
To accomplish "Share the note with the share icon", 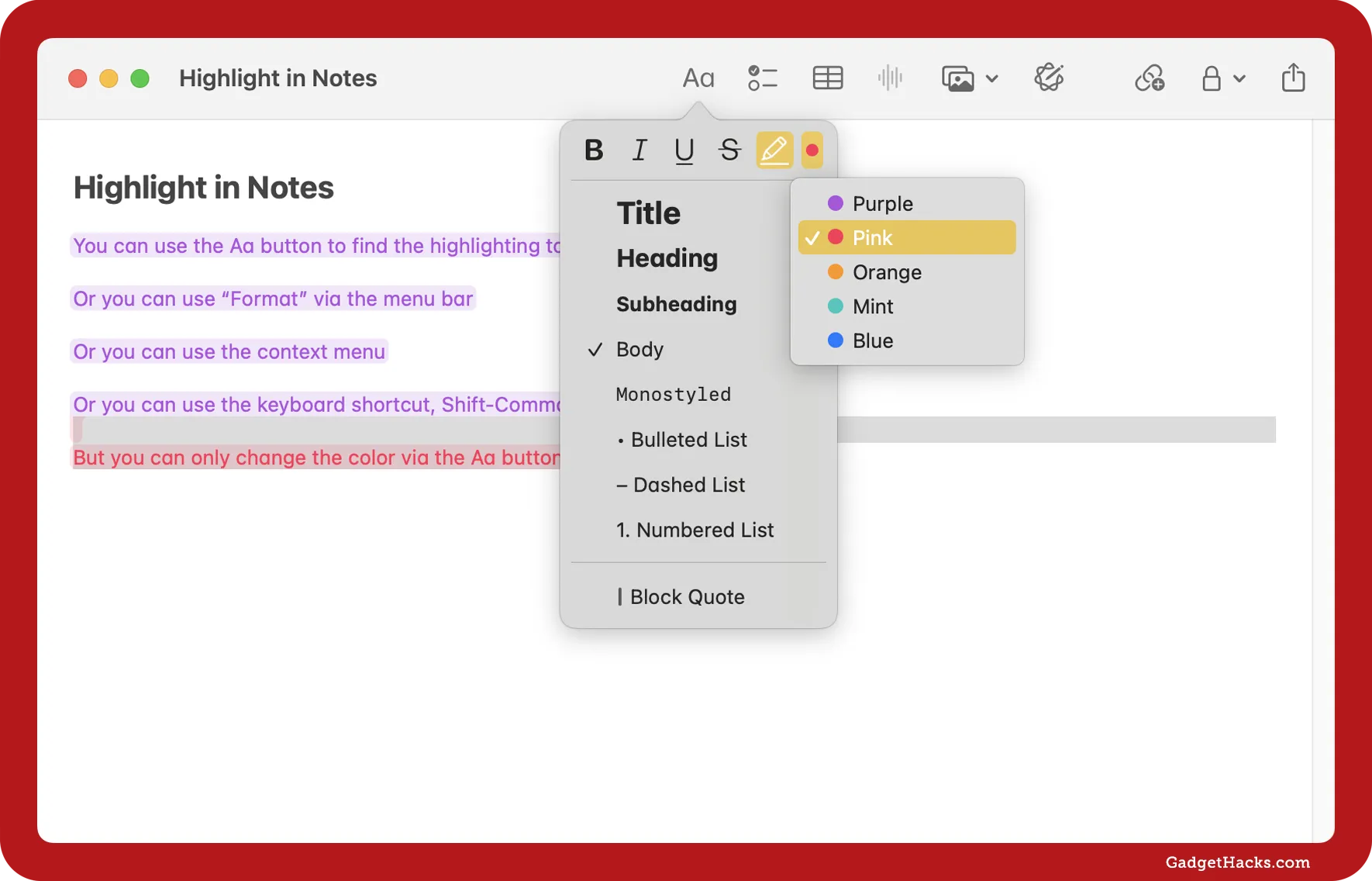I will pyautogui.click(x=1293, y=78).
